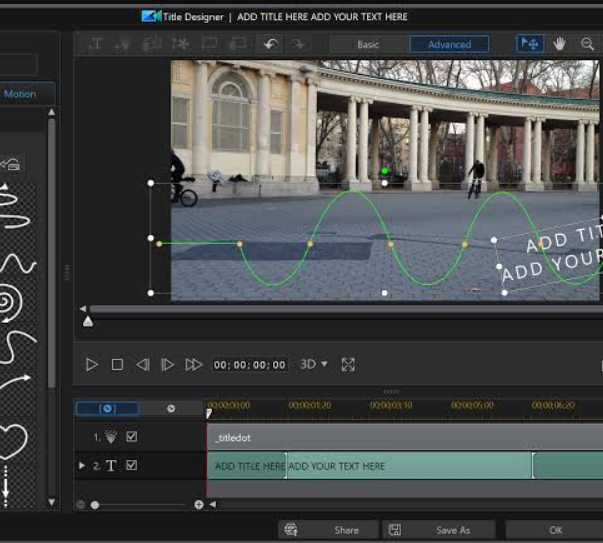Expand text track 2 in the timeline
603x543 pixels.
(82, 465)
